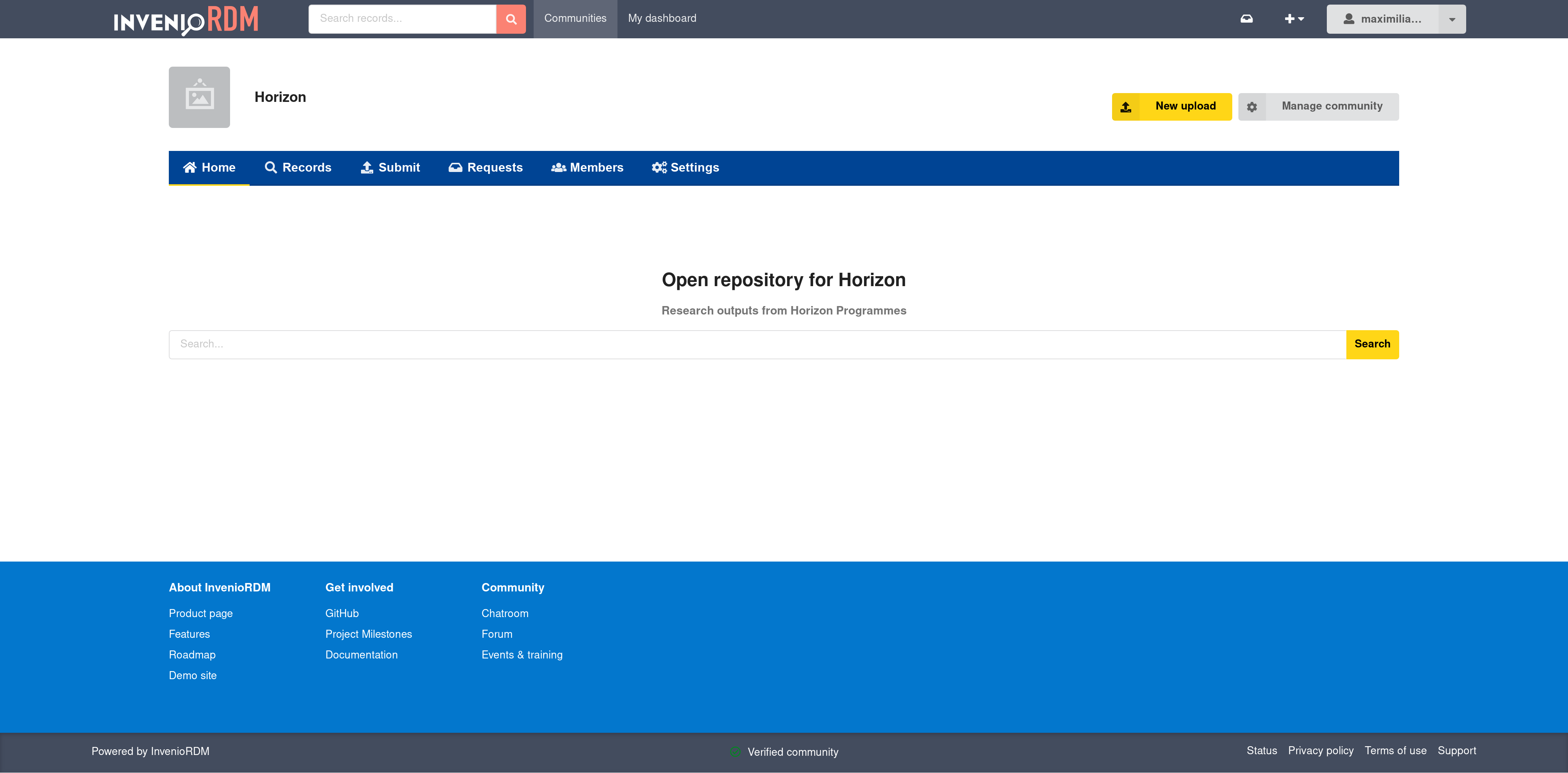Open the Members tab
The image size is (1568, 773).
587,167
